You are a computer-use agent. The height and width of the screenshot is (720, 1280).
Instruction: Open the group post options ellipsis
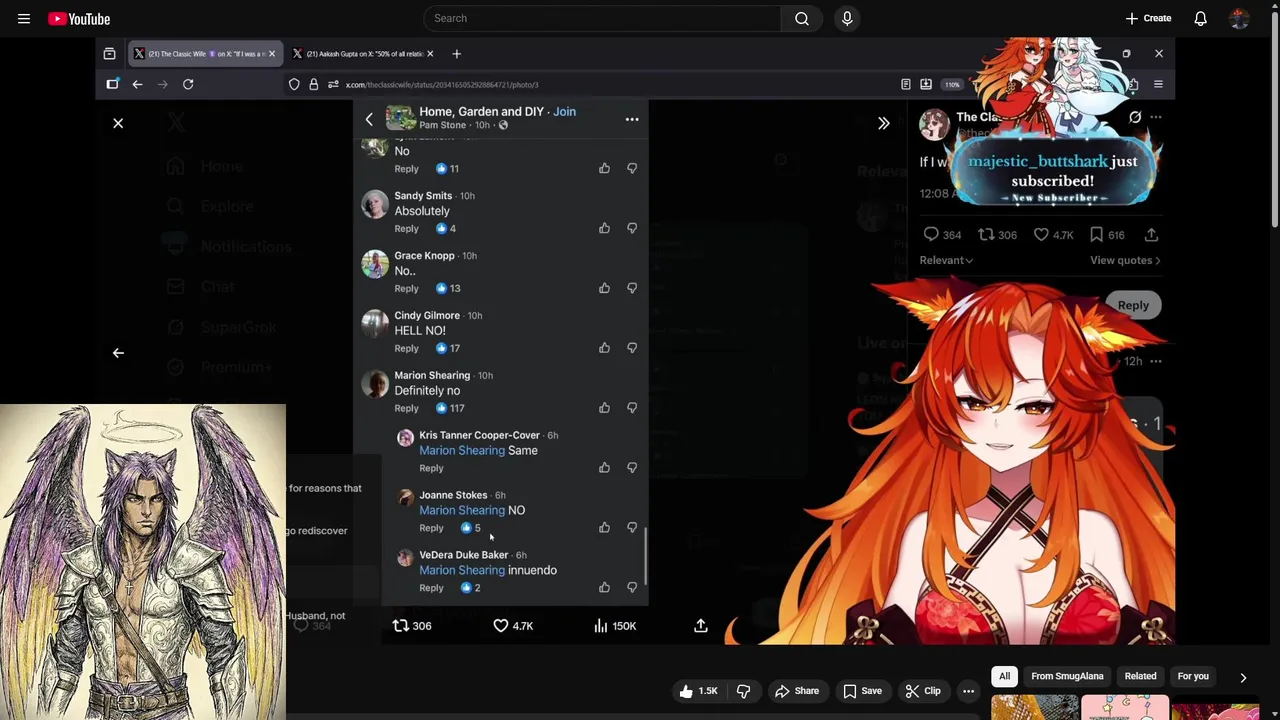pos(632,119)
